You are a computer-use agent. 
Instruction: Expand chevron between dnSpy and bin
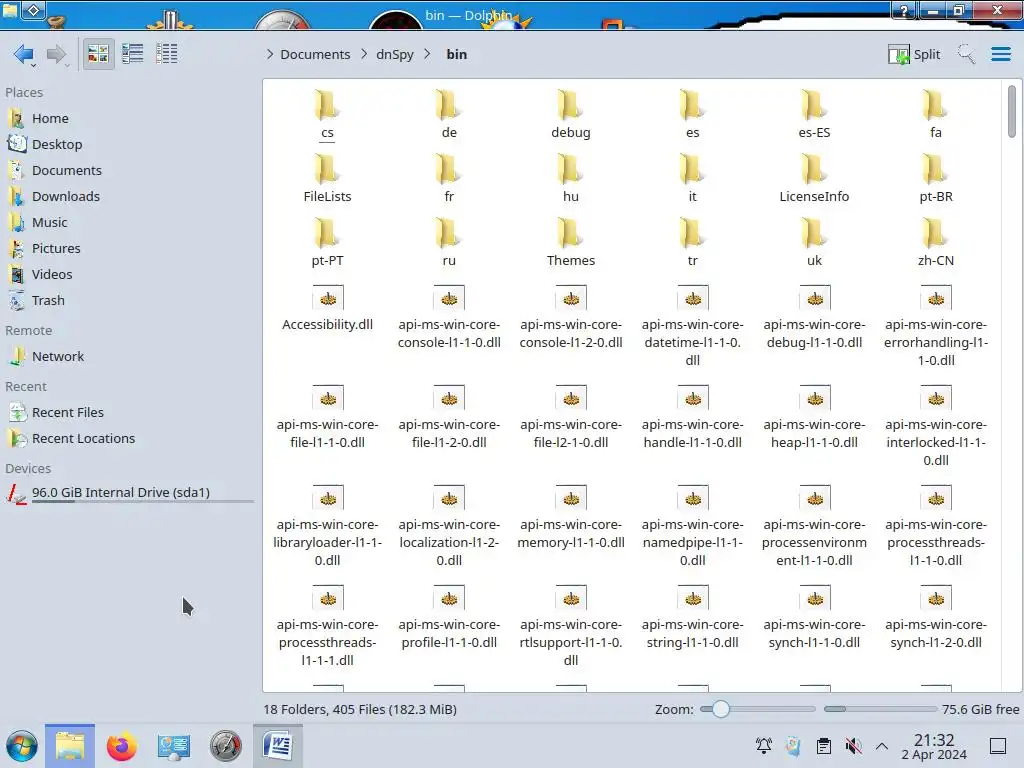pyautogui.click(x=427, y=54)
